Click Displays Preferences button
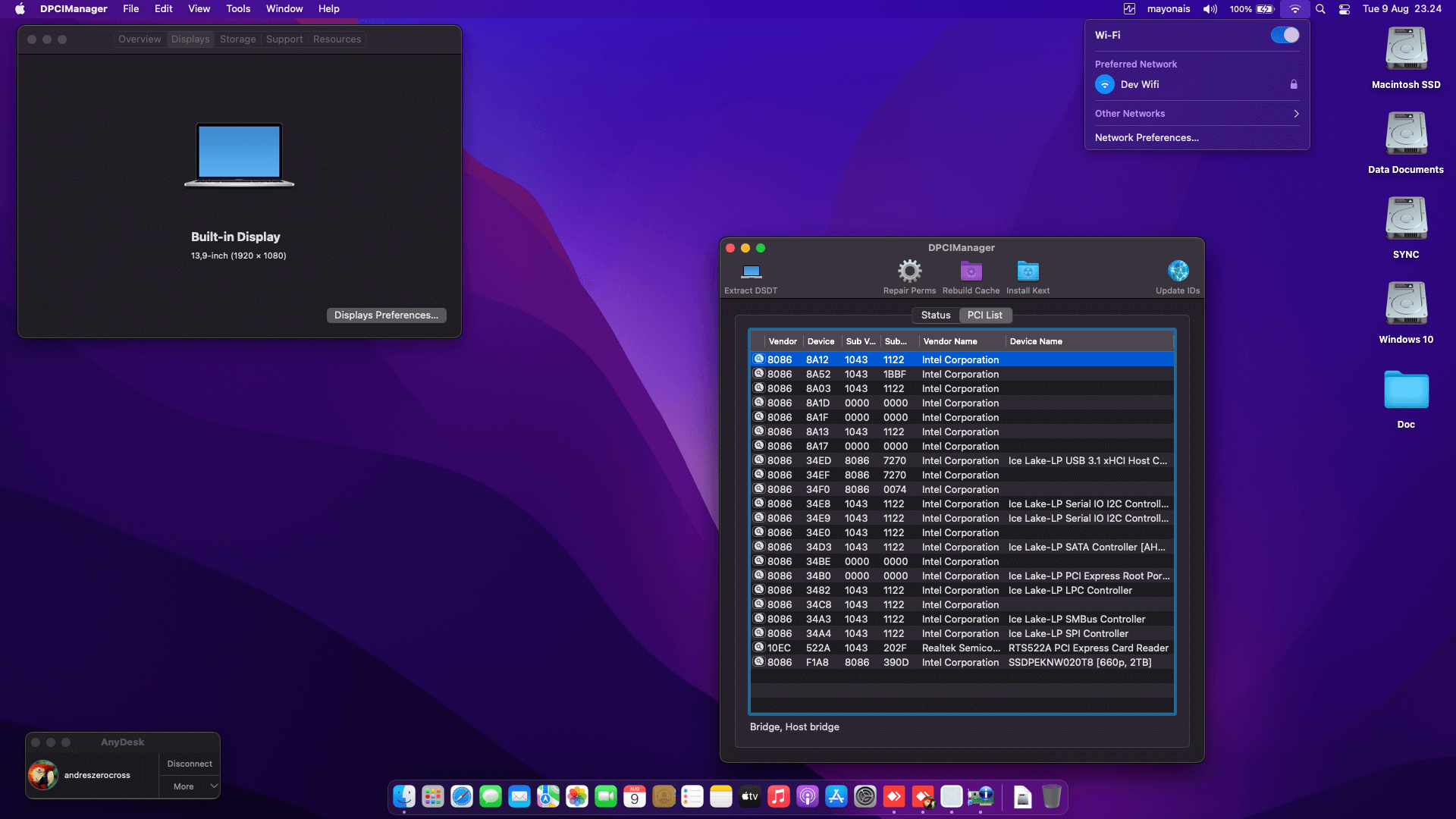 [x=386, y=315]
